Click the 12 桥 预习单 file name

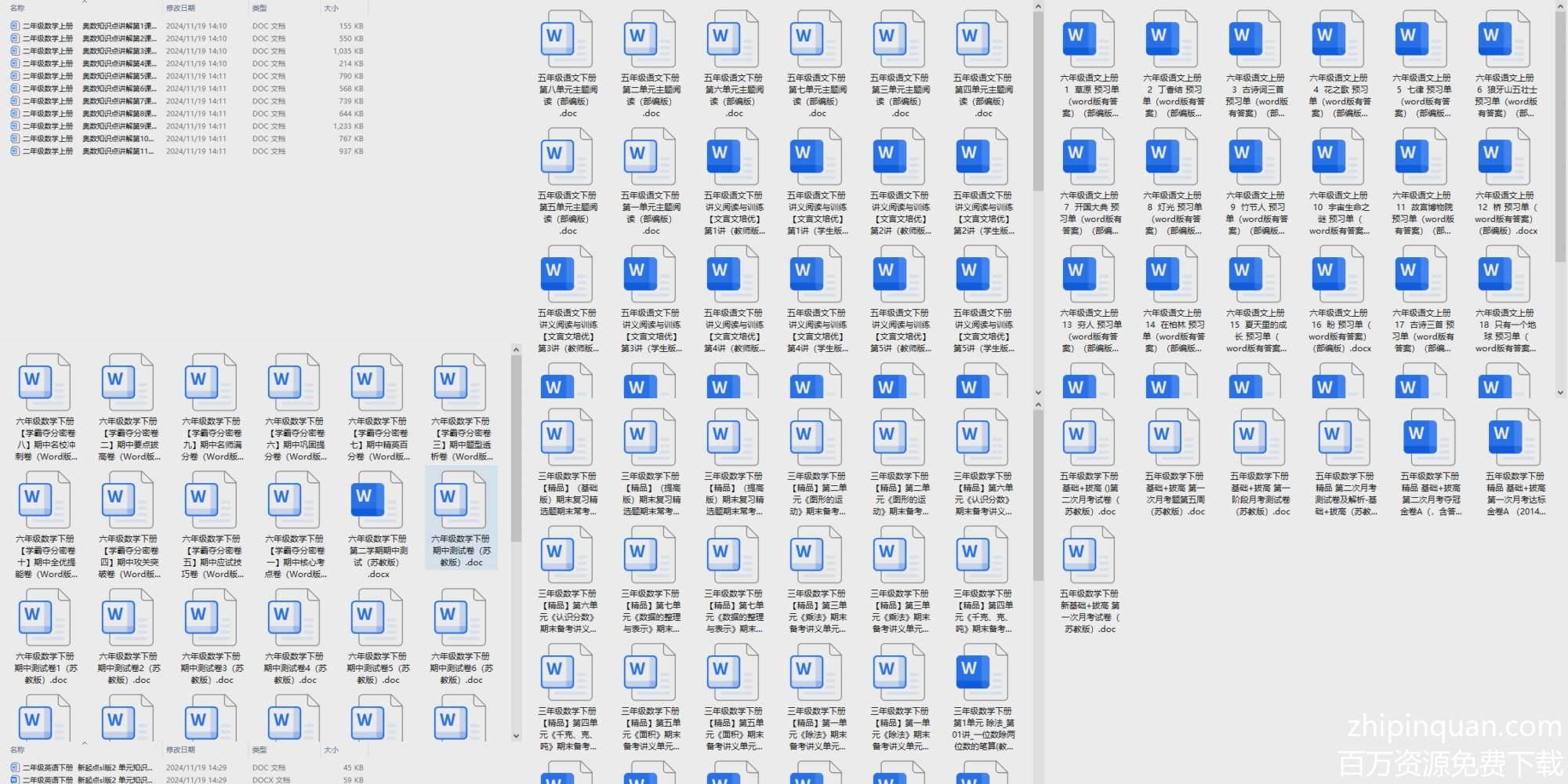(x=1504, y=213)
